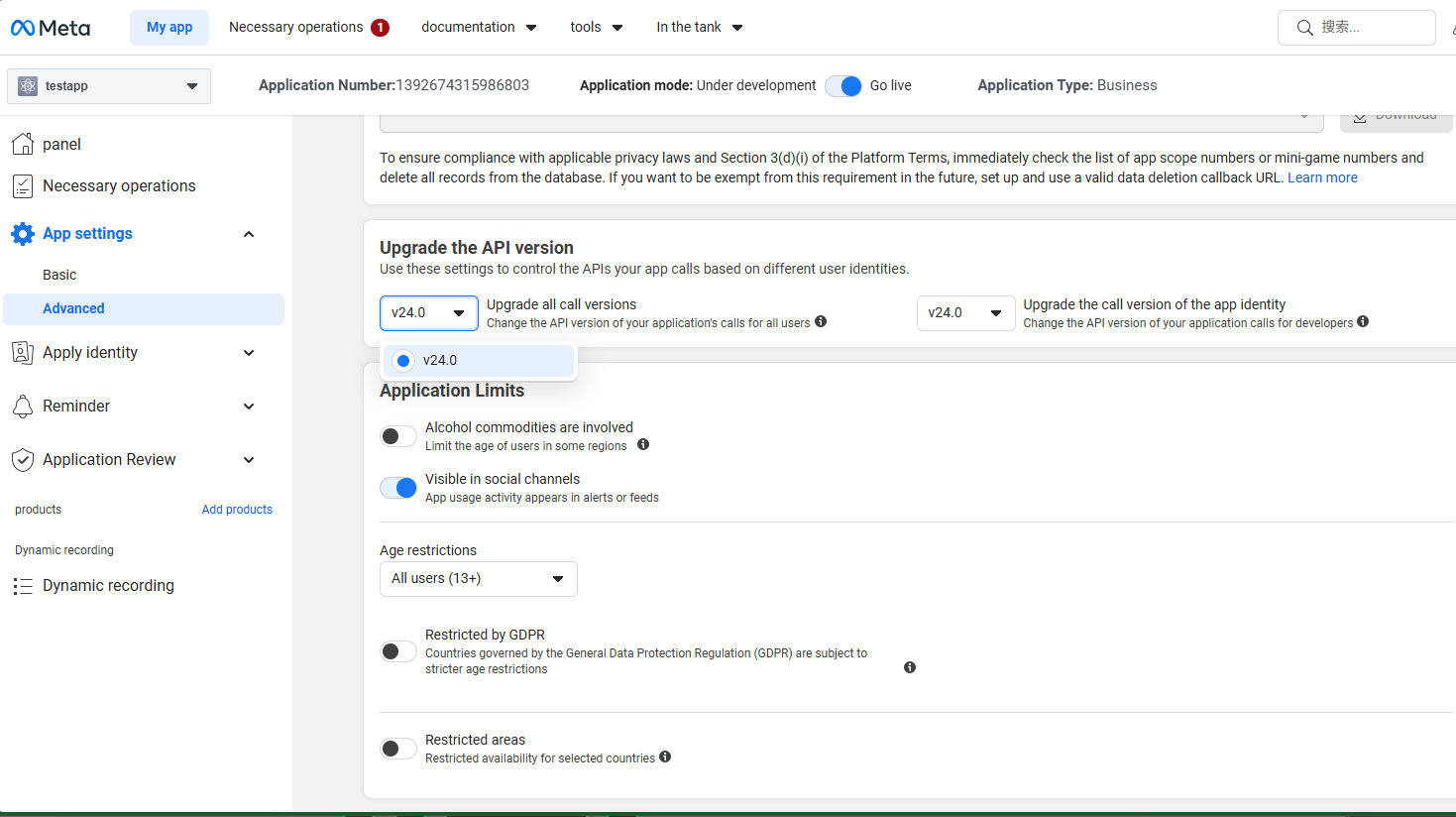Open the tools menu
This screenshot has height=817, width=1456.
pyautogui.click(x=597, y=28)
